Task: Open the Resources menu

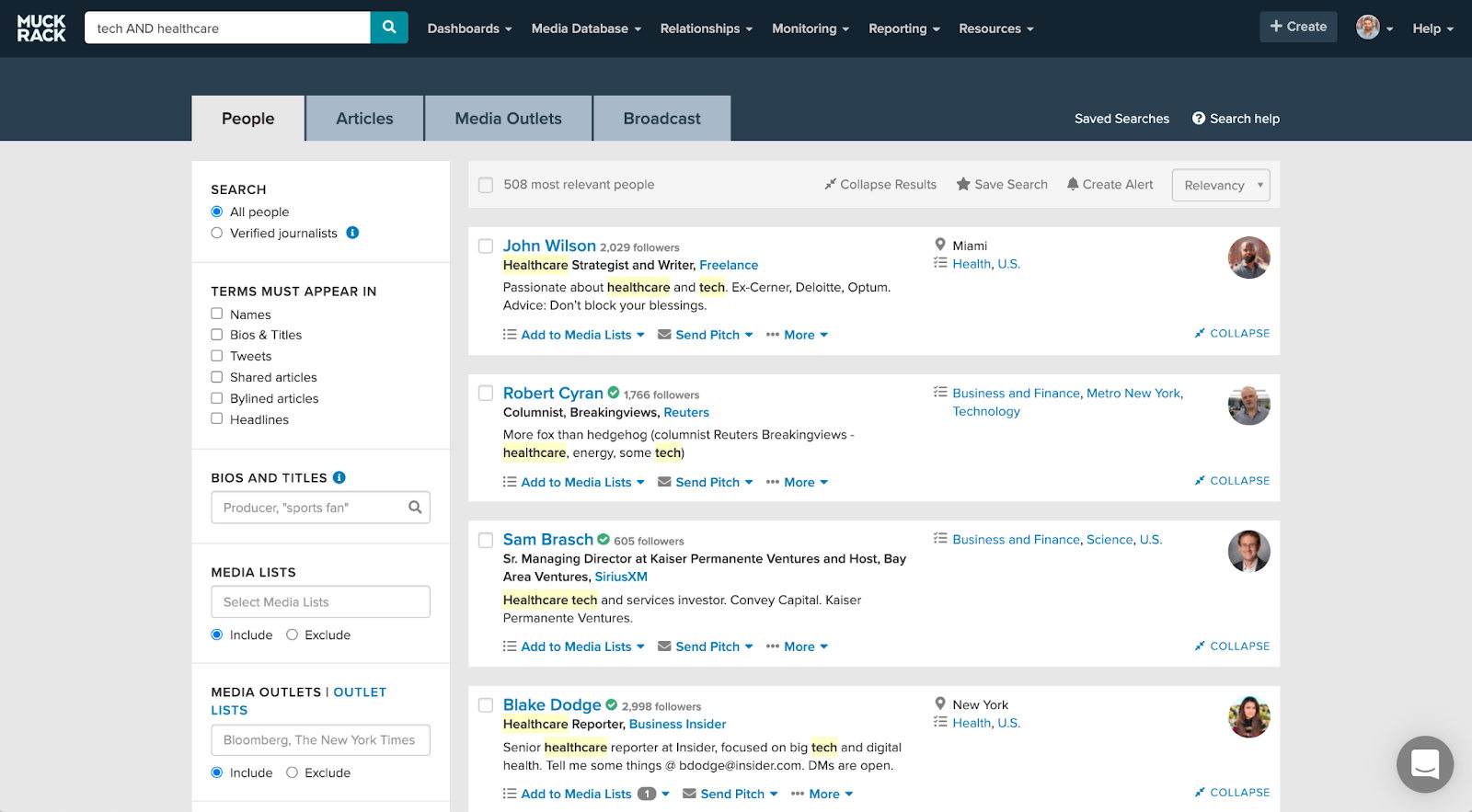Action: 996,29
